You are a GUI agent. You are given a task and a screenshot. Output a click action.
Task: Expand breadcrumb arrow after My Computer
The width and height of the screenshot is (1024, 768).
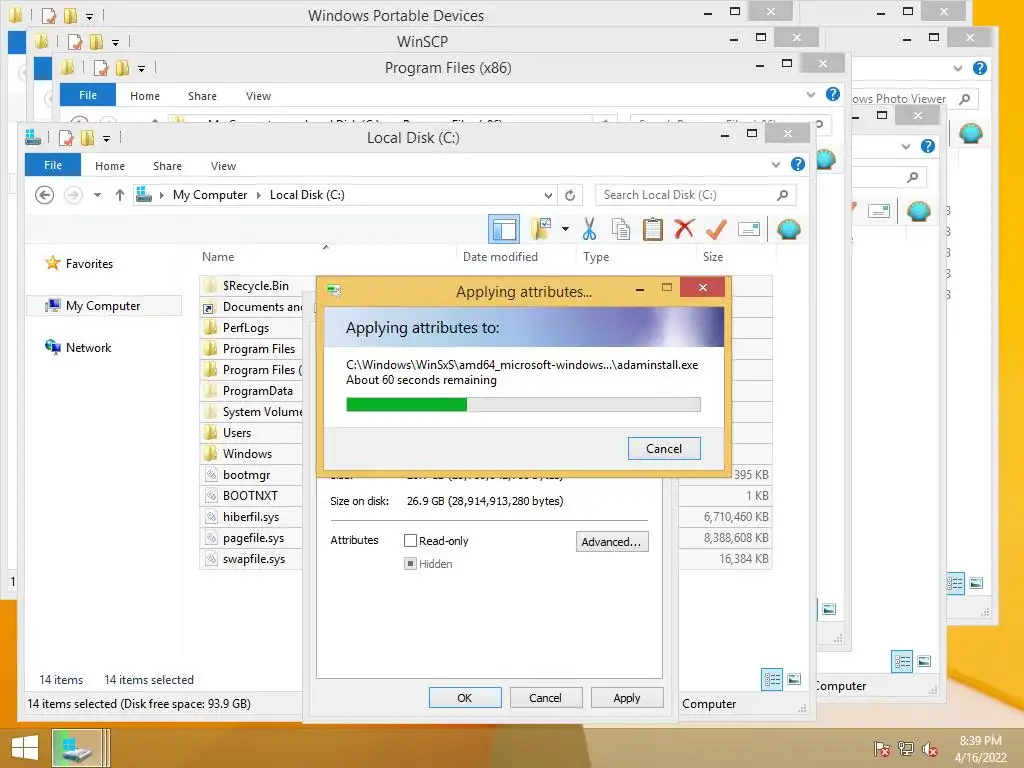258,195
